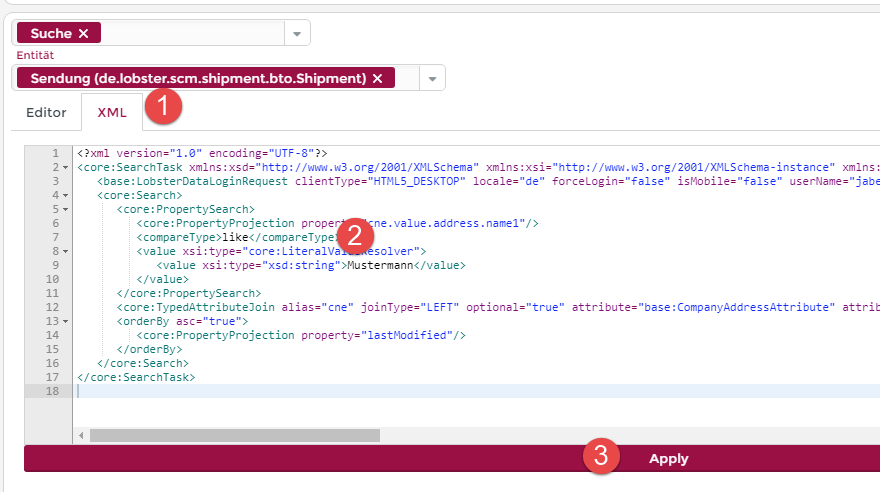Fold the core:Search block on line 4
The image size is (880, 492).
click(66, 195)
